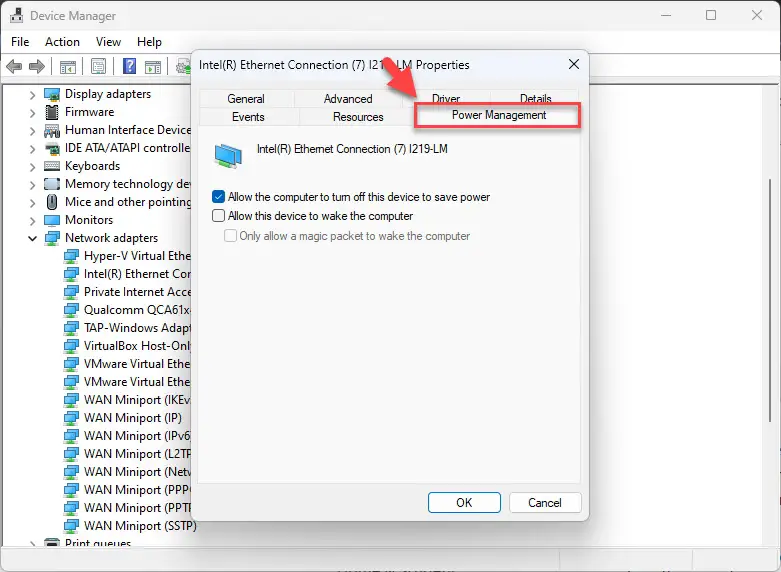This screenshot has height=572, width=781.
Task: Click the blue Help question mark toolbar icon
Action: (x=130, y=66)
